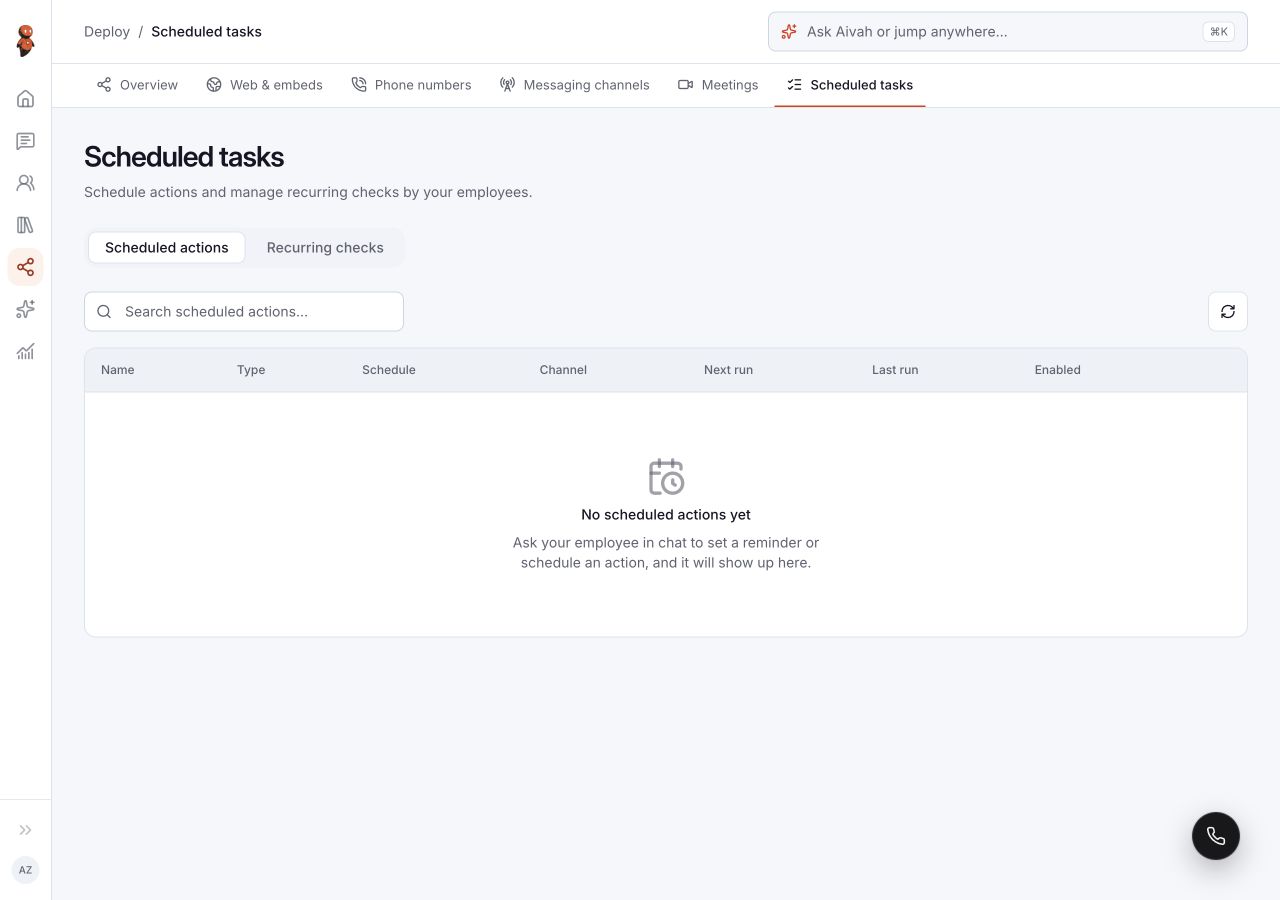Click the Deploy breadcrumb link
This screenshot has height=900, width=1280.
[x=107, y=32]
